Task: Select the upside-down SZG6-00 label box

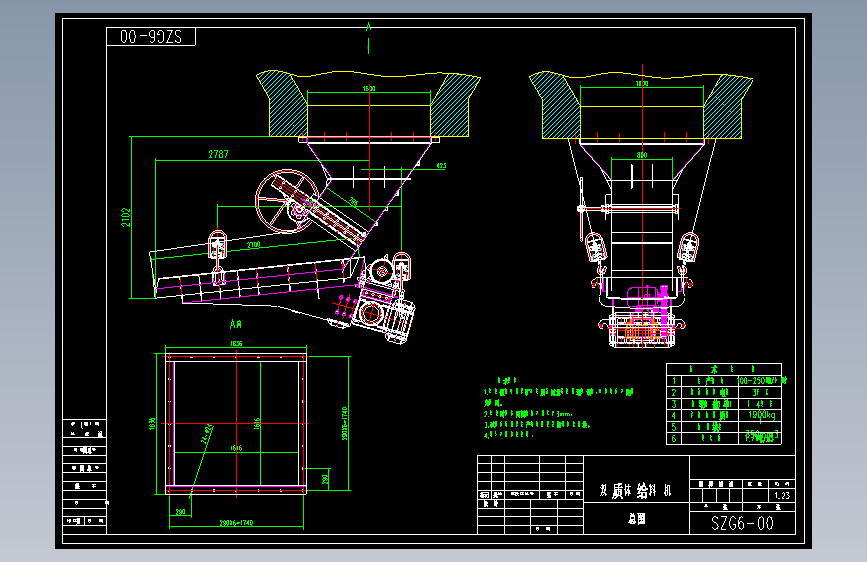Action: coord(151,37)
